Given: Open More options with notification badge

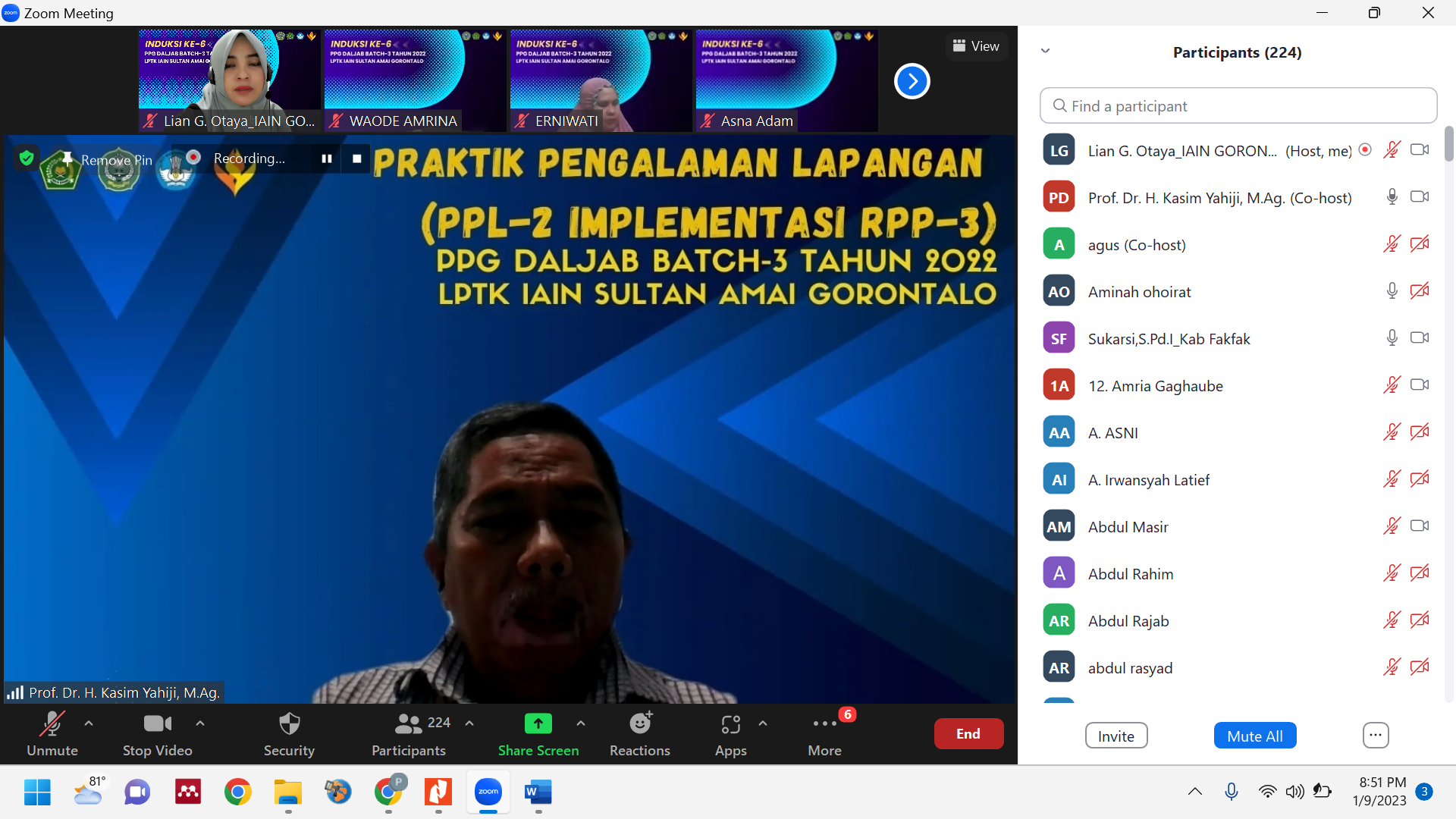Looking at the screenshot, I should pyautogui.click(x=824, y=724).
